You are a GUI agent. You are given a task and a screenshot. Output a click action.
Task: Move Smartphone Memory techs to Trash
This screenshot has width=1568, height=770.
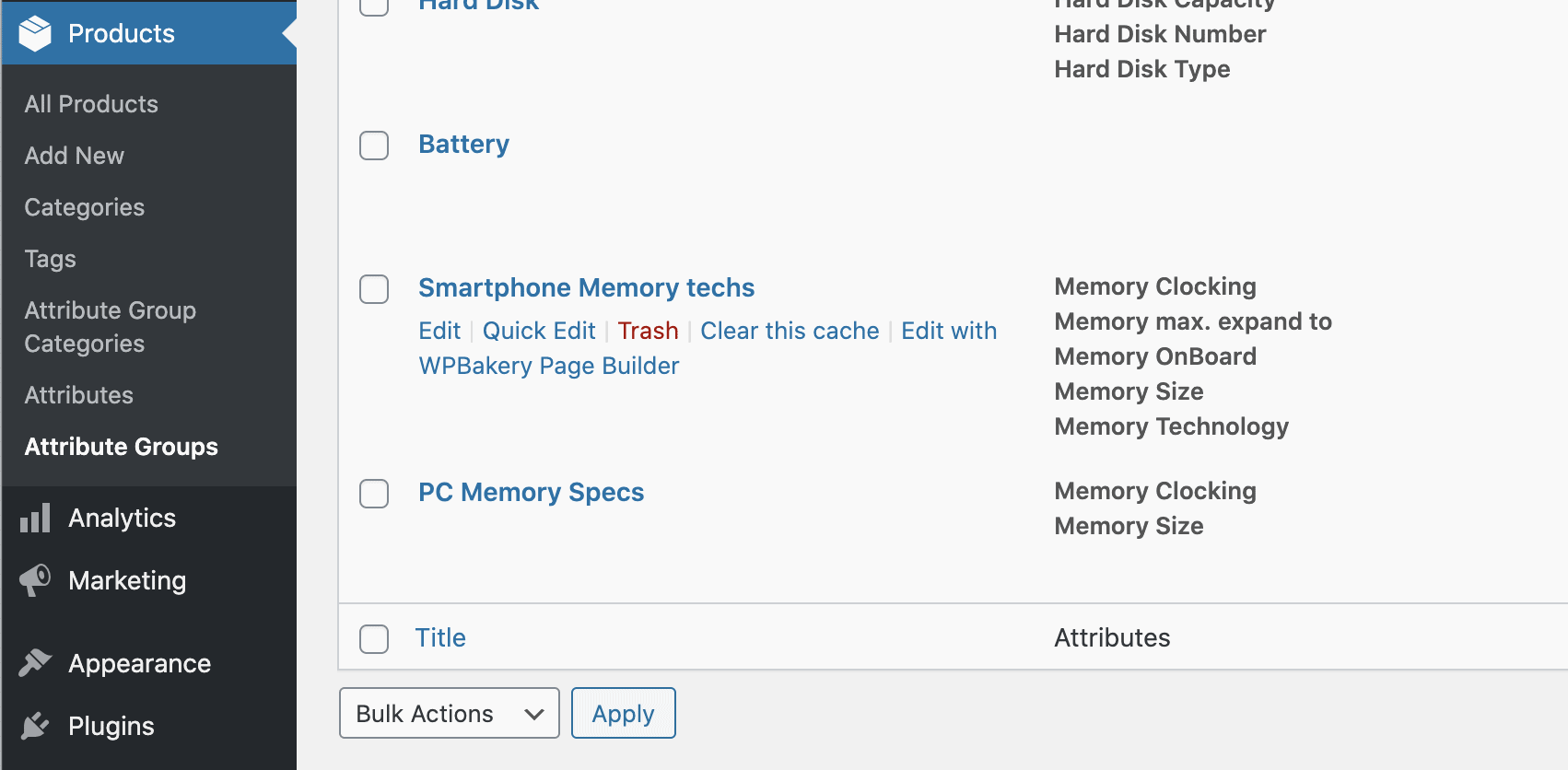648,331
